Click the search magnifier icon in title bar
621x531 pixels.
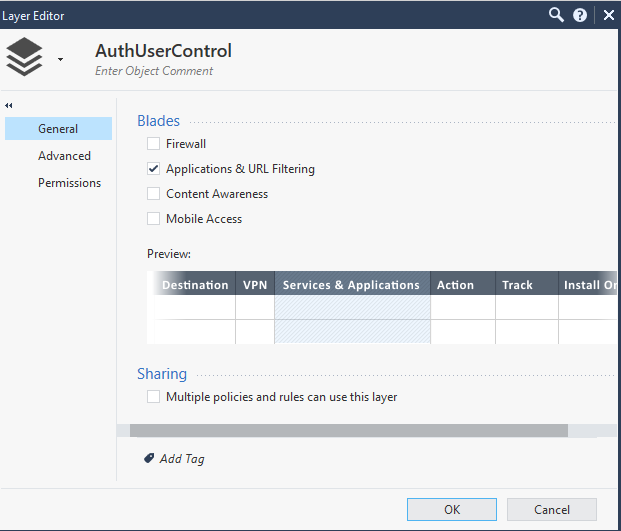pos(557,15)
